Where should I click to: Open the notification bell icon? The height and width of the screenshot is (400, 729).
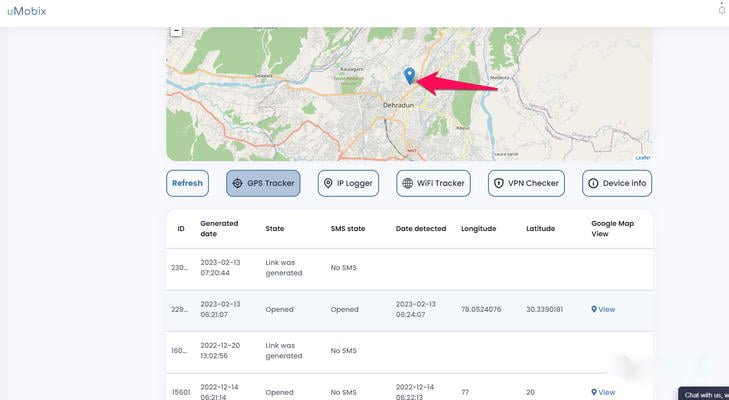(x=722, y=9)
